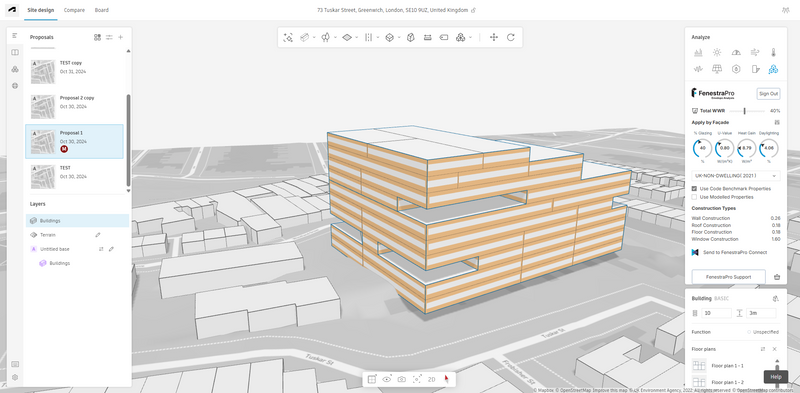This screenshot has width=800, height=393.
Task: Choose the building draw tool
Action: [x=305, y=37]
